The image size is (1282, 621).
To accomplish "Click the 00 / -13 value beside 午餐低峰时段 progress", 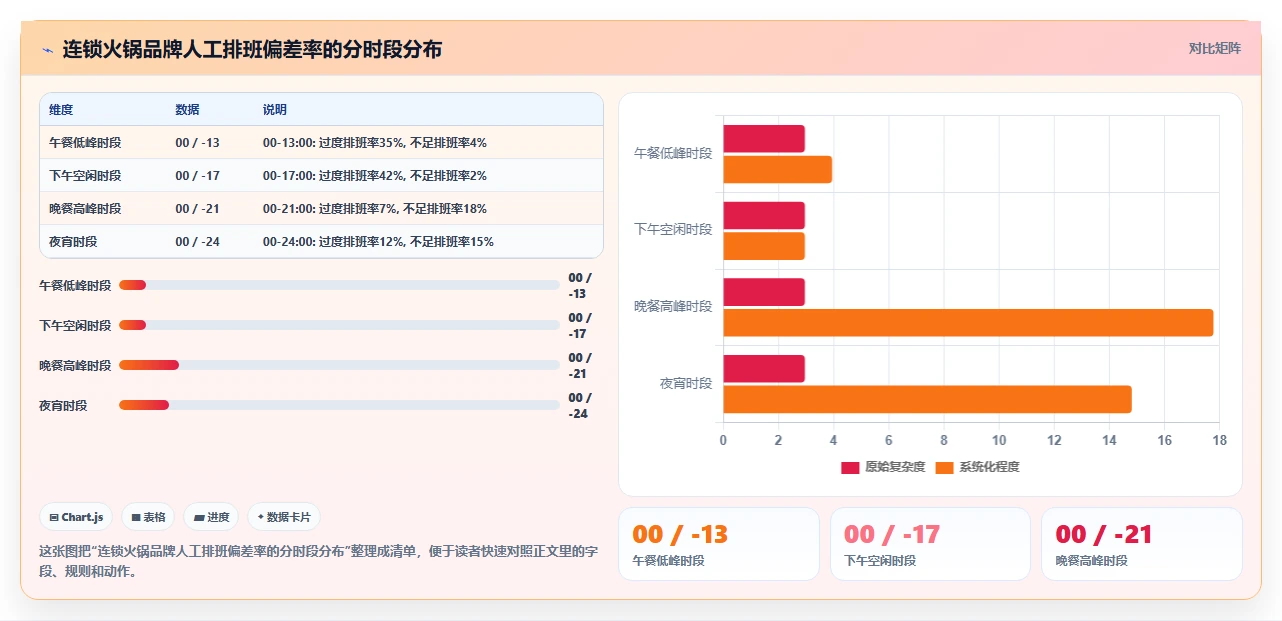I will [580, 286].
